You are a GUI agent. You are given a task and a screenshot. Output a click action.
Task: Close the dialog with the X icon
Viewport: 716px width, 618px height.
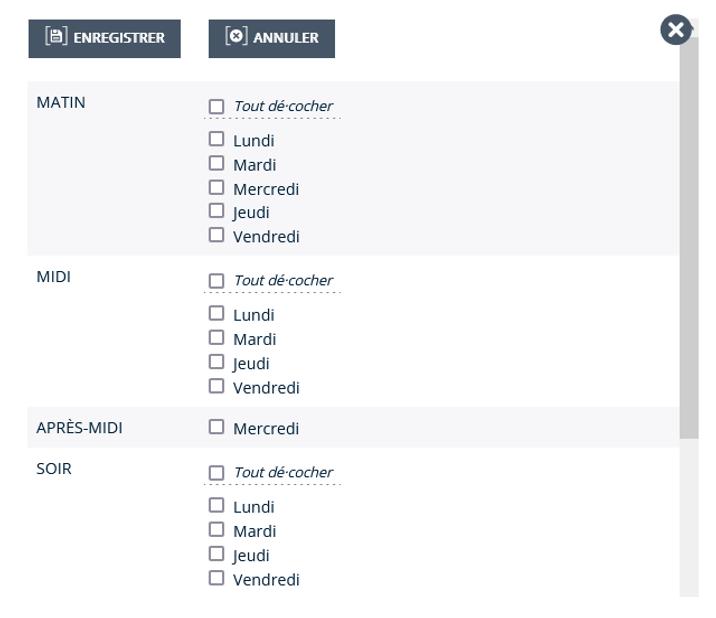[676, 30]
